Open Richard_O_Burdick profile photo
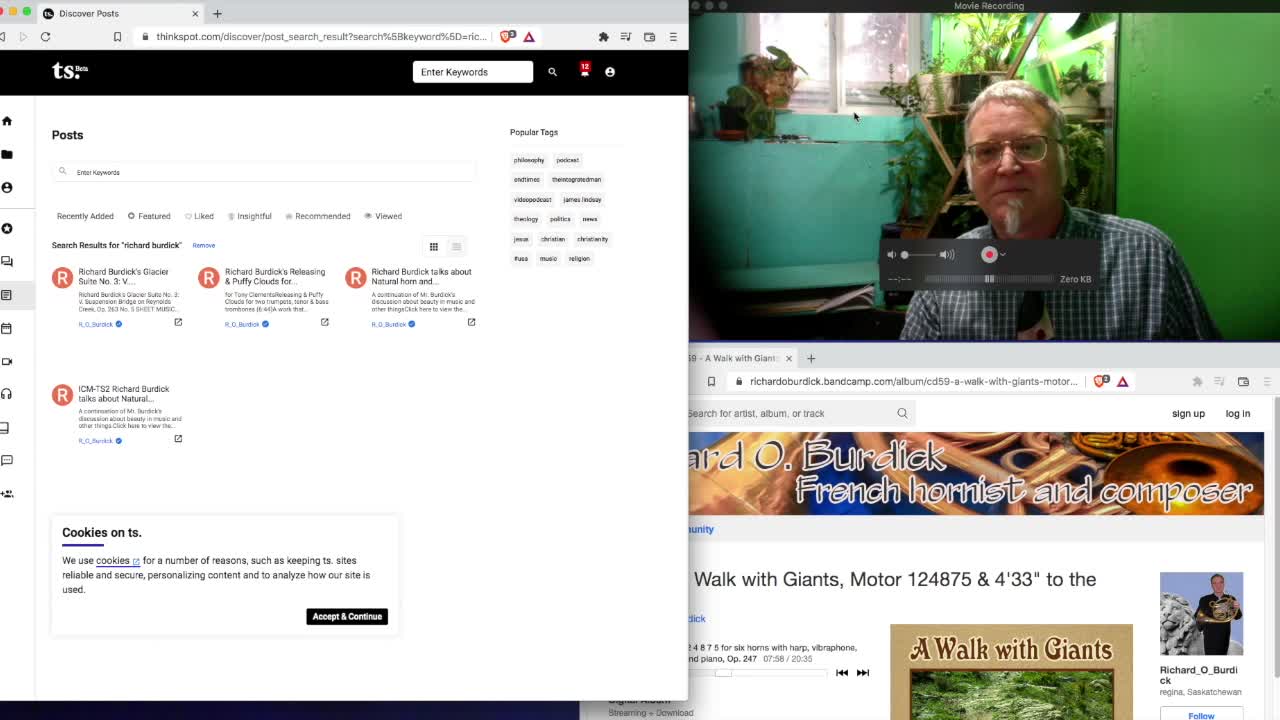The image size is (1280, 720). 1201,614
